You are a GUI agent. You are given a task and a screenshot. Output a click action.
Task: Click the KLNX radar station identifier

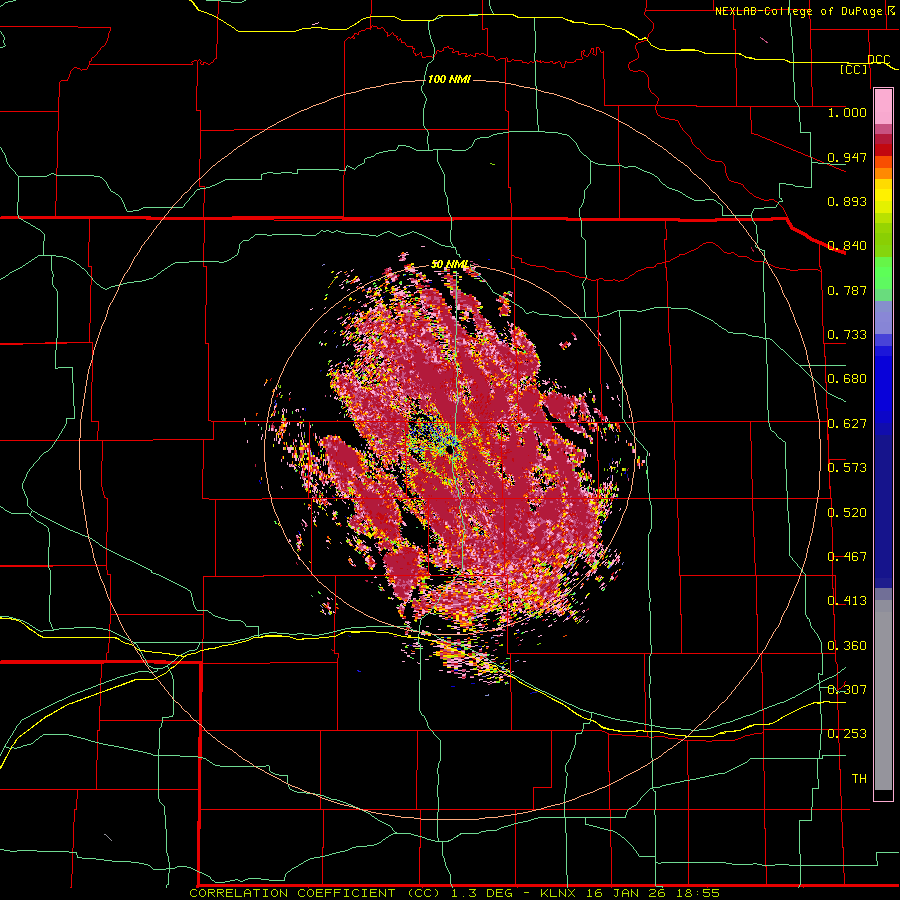(x=559, y=893)
